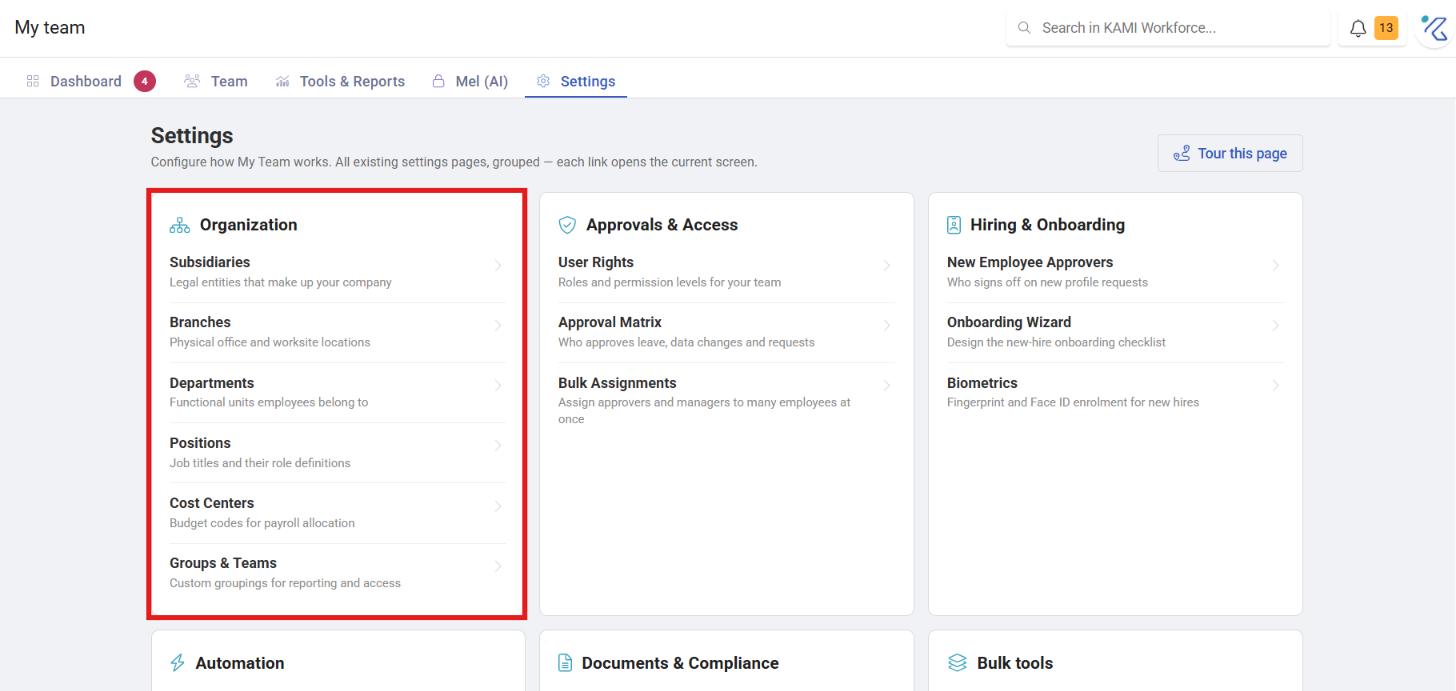Click the chevron beside Departments

tap(498, 386)
